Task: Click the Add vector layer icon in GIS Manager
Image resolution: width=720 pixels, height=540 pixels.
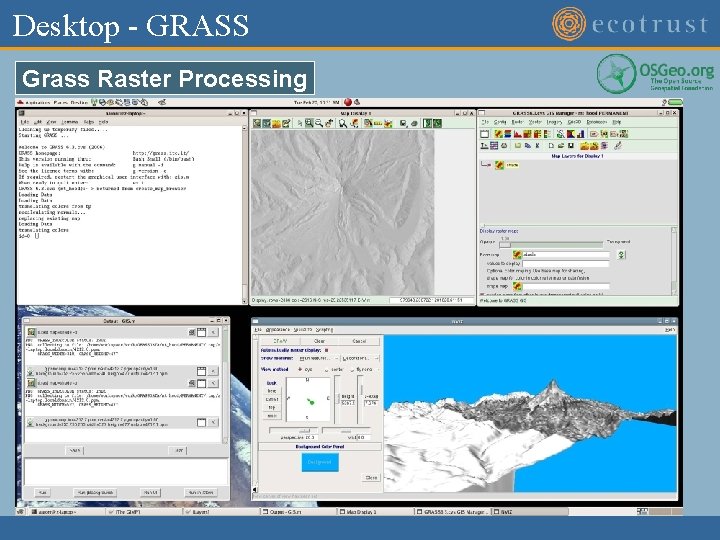Action: pyautogui.click(x=561, y=134)
